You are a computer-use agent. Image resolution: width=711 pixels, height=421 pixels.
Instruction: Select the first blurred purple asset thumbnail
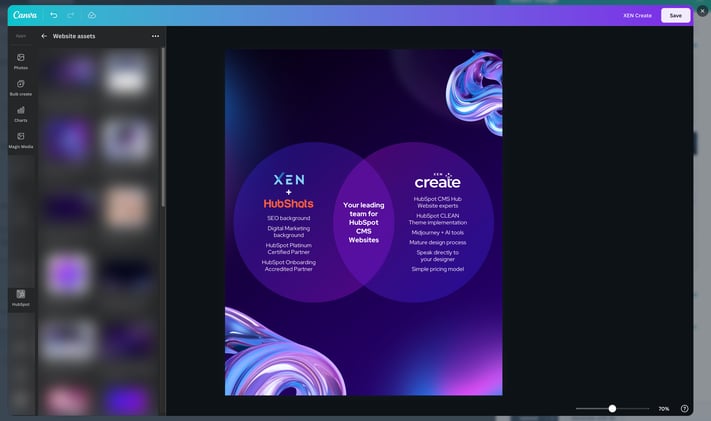(x=68, y=72)
